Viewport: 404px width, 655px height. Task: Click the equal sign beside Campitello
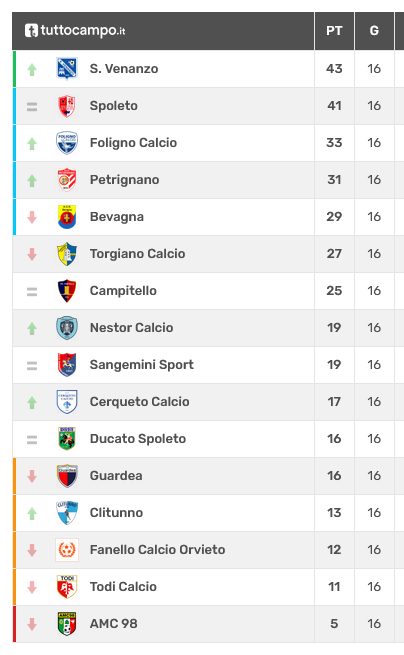(x=32, y=292)
